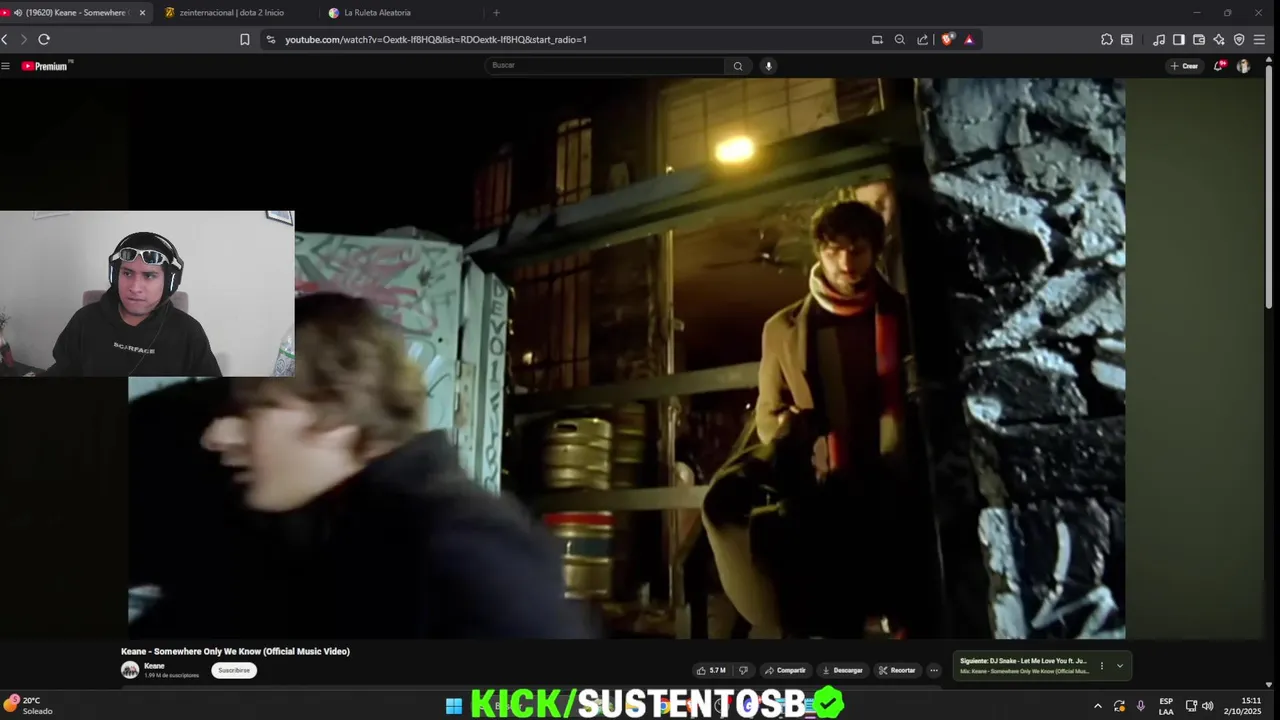Share this page via the share icon
The image size is (1280, 720).
[x=923, y=40]
